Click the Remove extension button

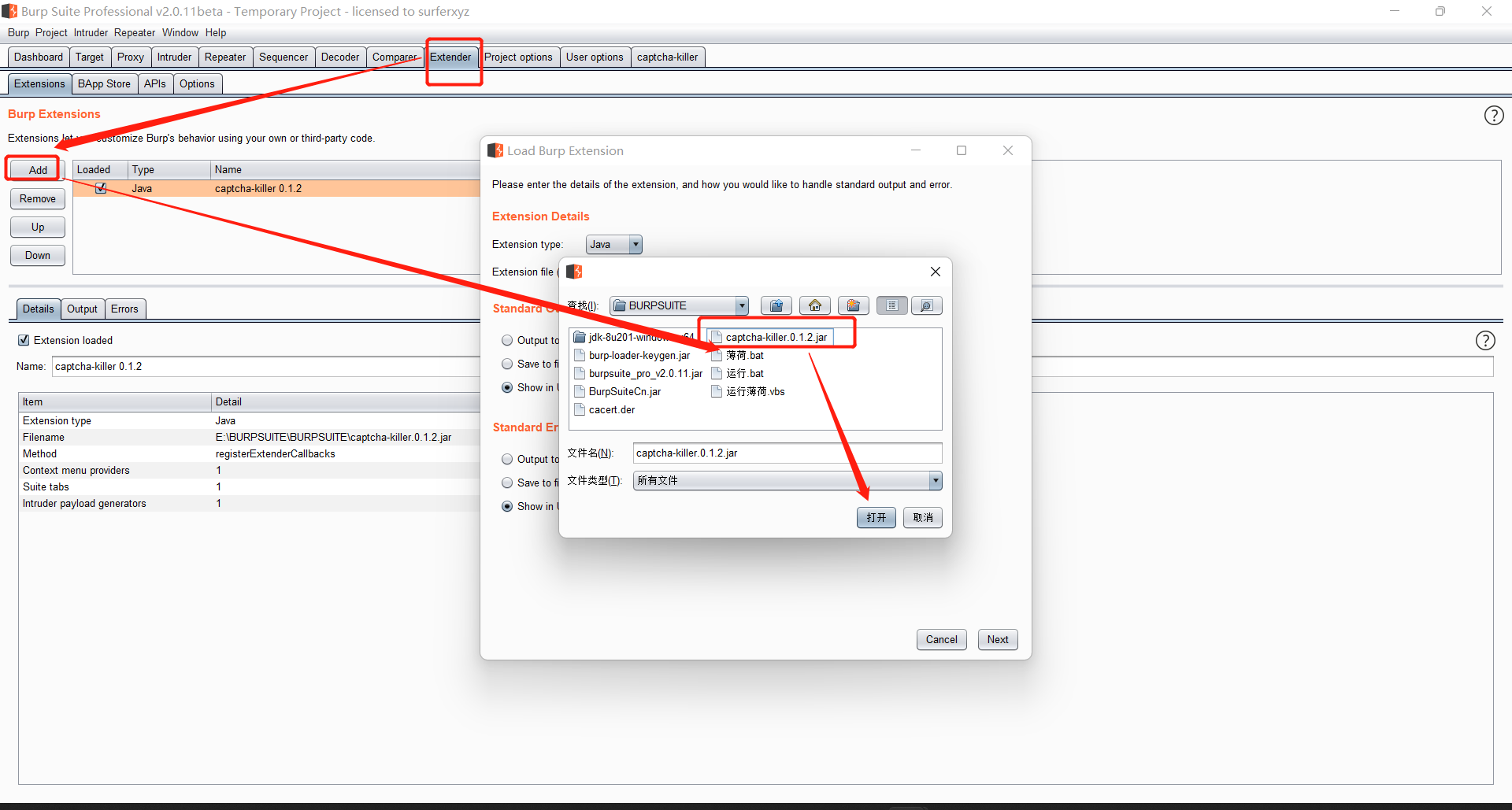[x=38, y=198]
